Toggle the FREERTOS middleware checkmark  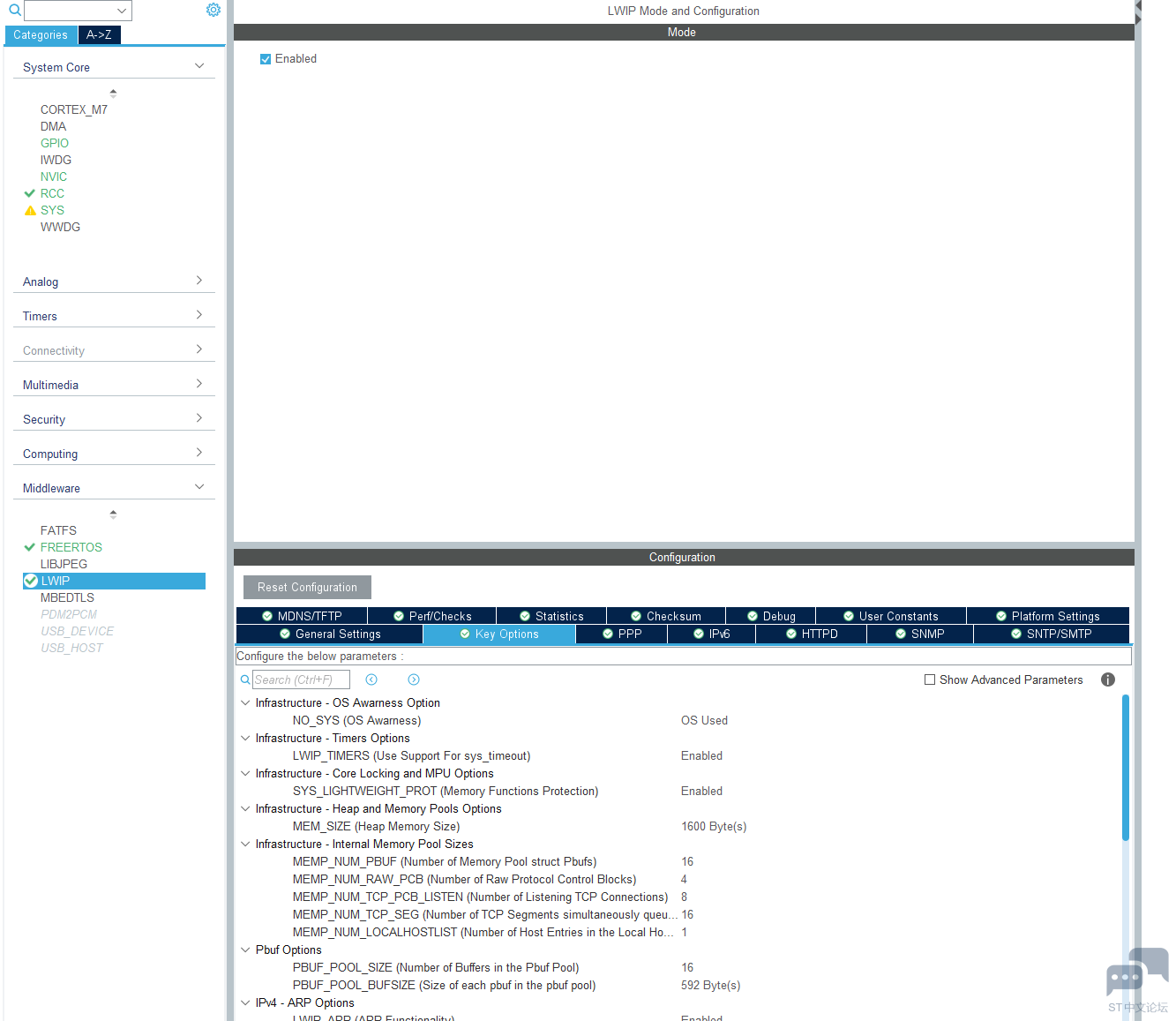28,547
